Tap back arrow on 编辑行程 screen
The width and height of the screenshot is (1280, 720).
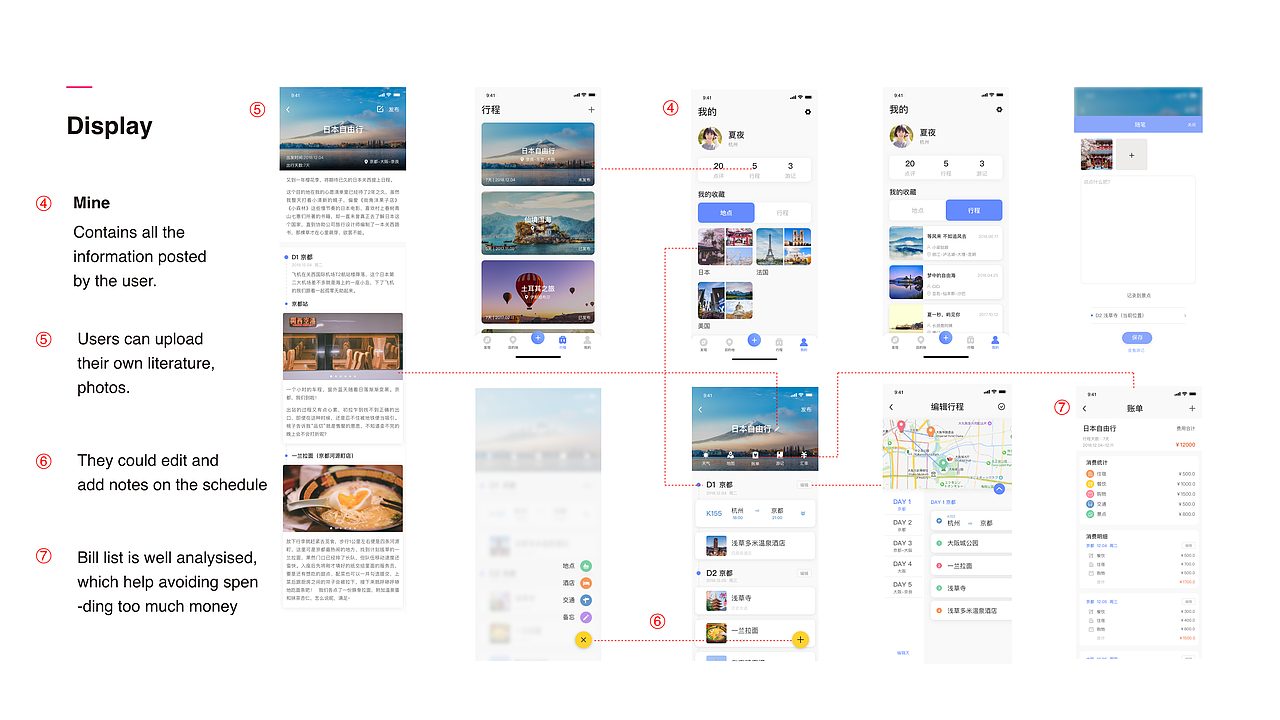tap(892, 407)
